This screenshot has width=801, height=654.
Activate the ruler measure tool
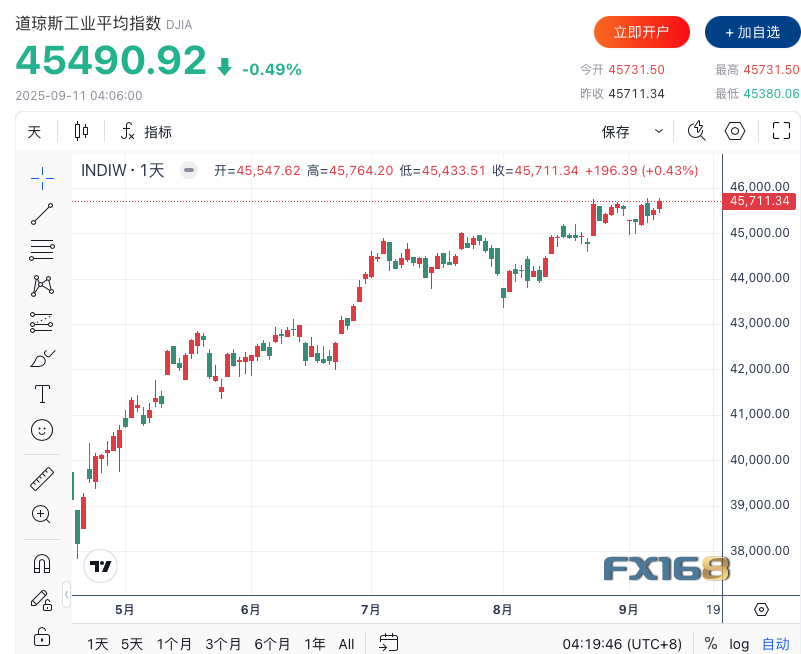[x=42, y=479]
